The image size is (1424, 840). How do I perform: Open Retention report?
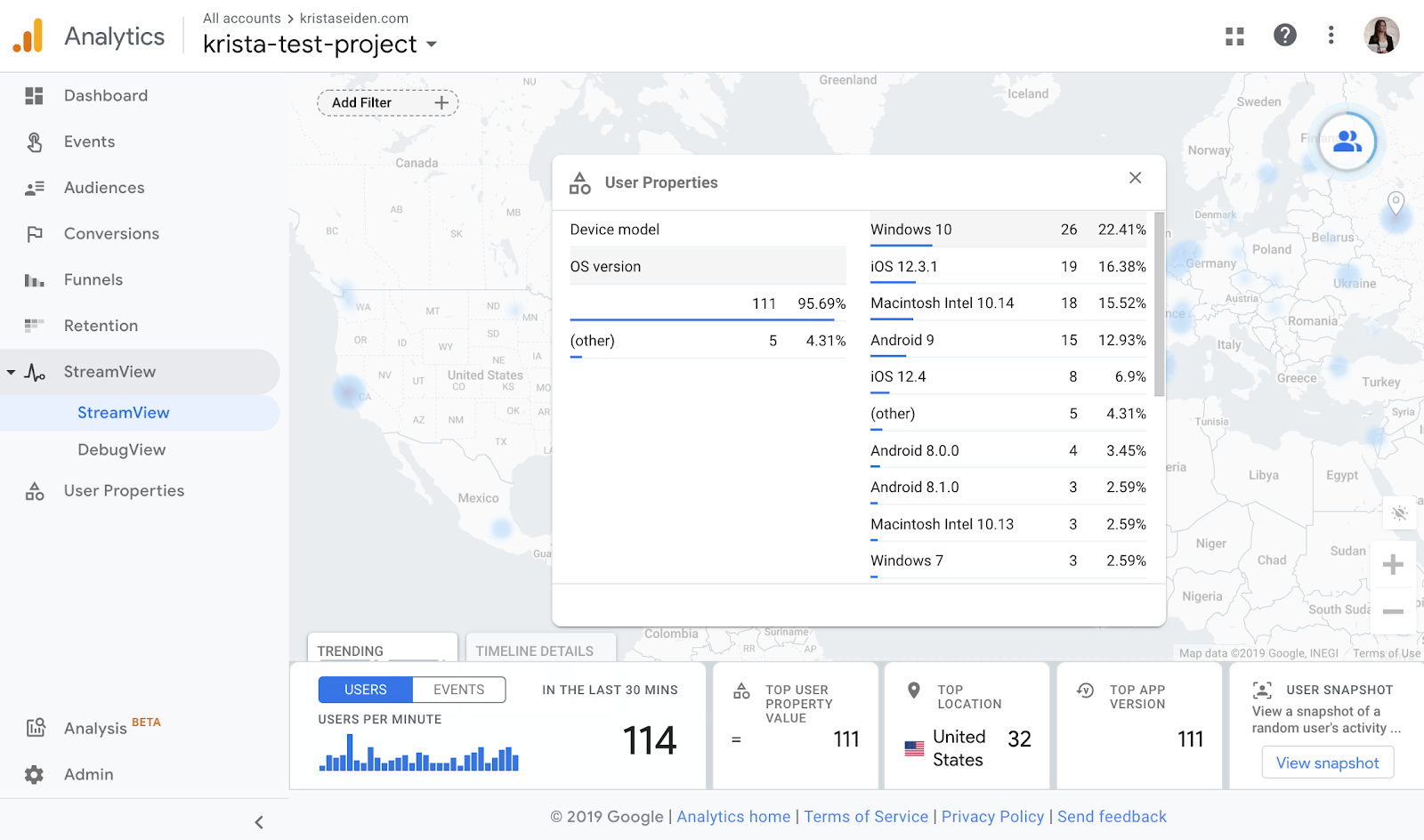101,326
